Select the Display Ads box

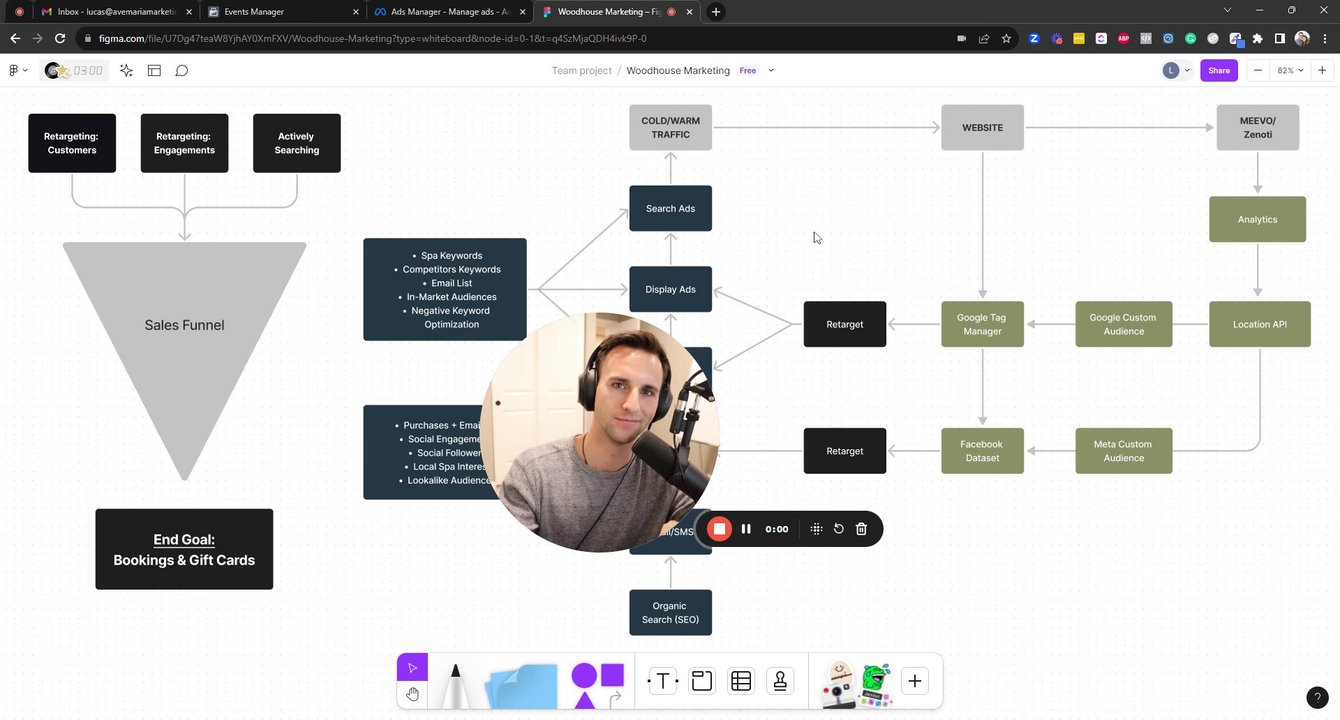[670, 289]
